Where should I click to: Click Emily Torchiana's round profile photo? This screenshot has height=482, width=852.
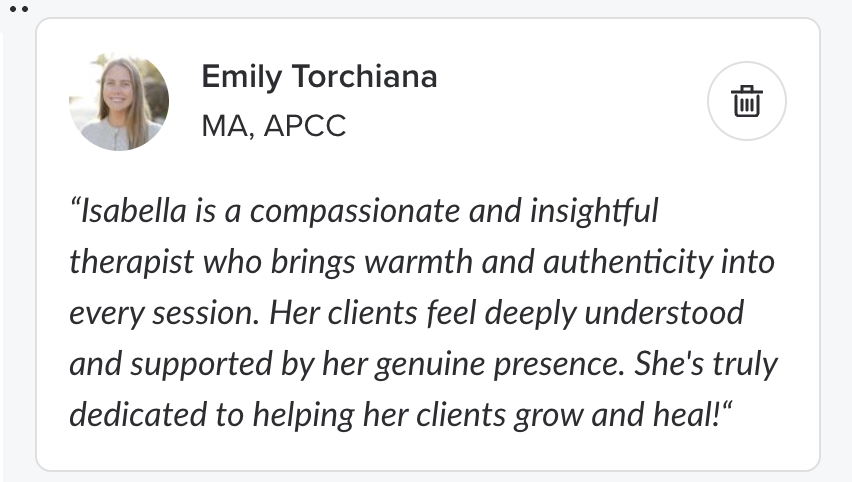point(118,101)
